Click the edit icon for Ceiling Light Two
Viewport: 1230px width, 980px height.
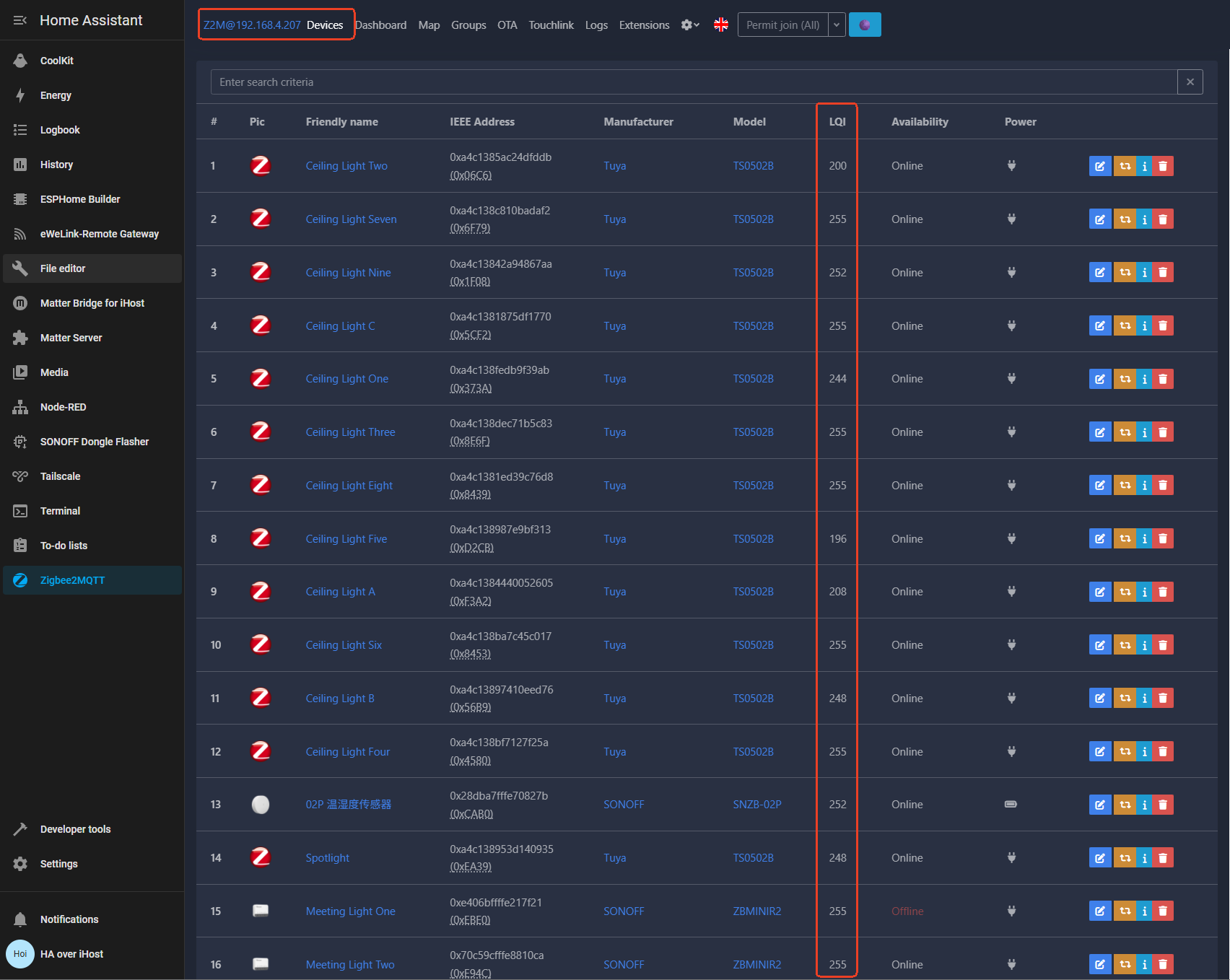tap(1100, 166)
